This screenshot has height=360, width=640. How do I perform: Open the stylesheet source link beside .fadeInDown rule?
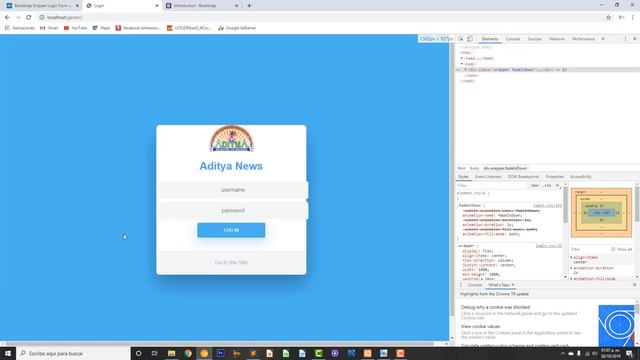point(547,206)
